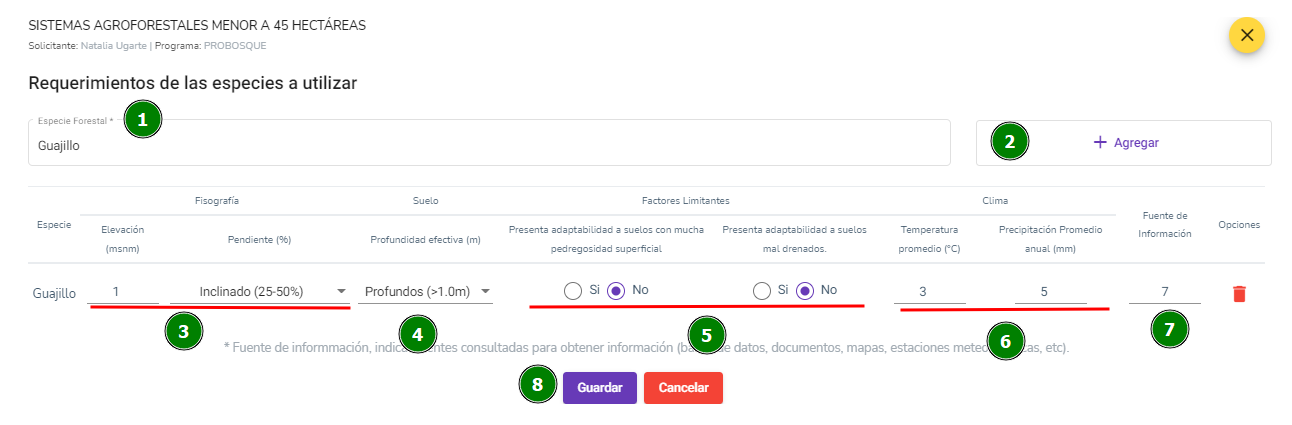Click the Guardar button
This screenshot has width=1292, height=425.
coord(600,388)
